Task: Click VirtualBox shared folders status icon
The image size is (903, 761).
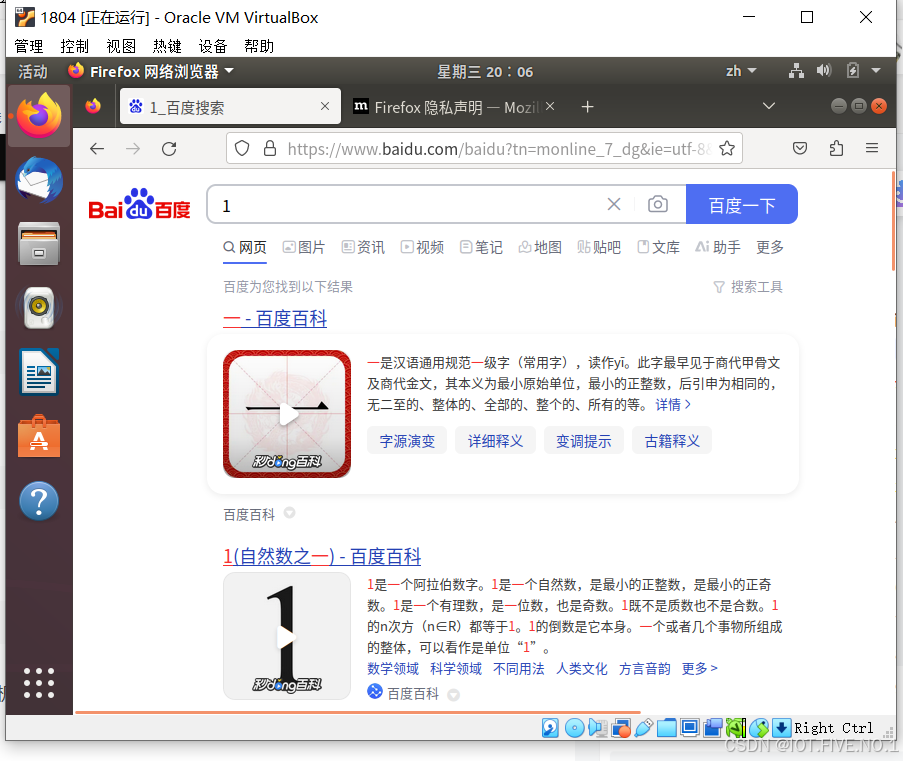Action: pos(666,728)
